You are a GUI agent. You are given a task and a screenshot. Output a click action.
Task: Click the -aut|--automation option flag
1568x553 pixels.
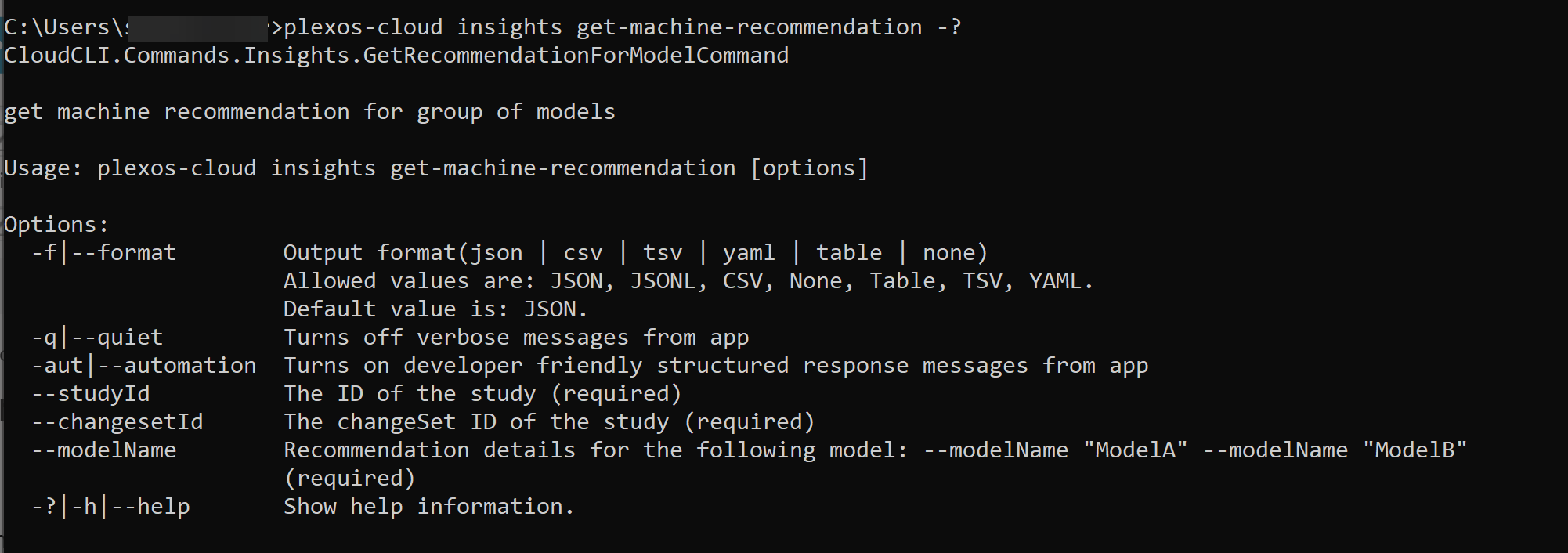(x=143, y=365)
